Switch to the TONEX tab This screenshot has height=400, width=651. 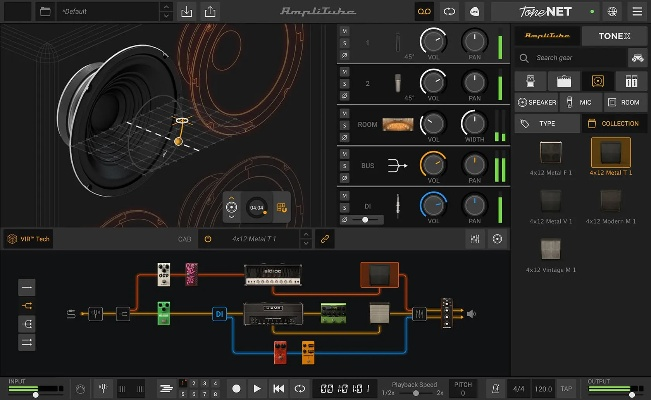[x=614, y=36]
